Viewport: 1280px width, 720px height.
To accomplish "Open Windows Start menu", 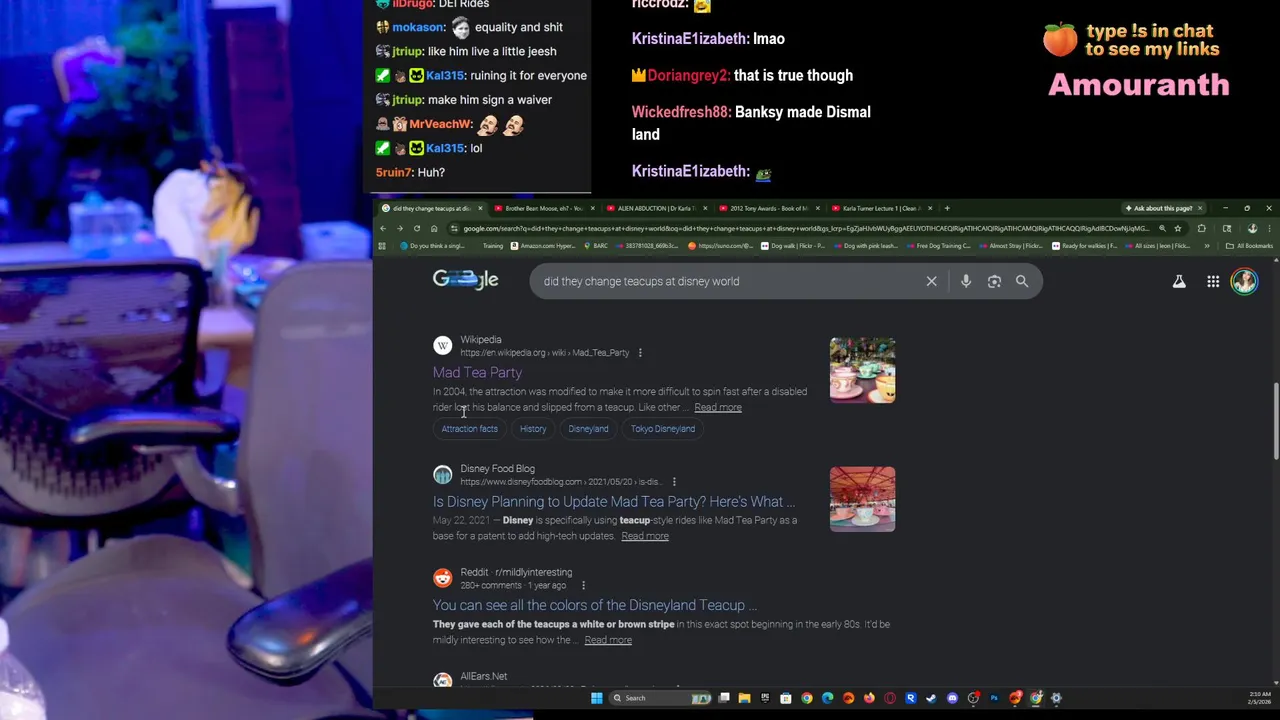I will (597, 698).
